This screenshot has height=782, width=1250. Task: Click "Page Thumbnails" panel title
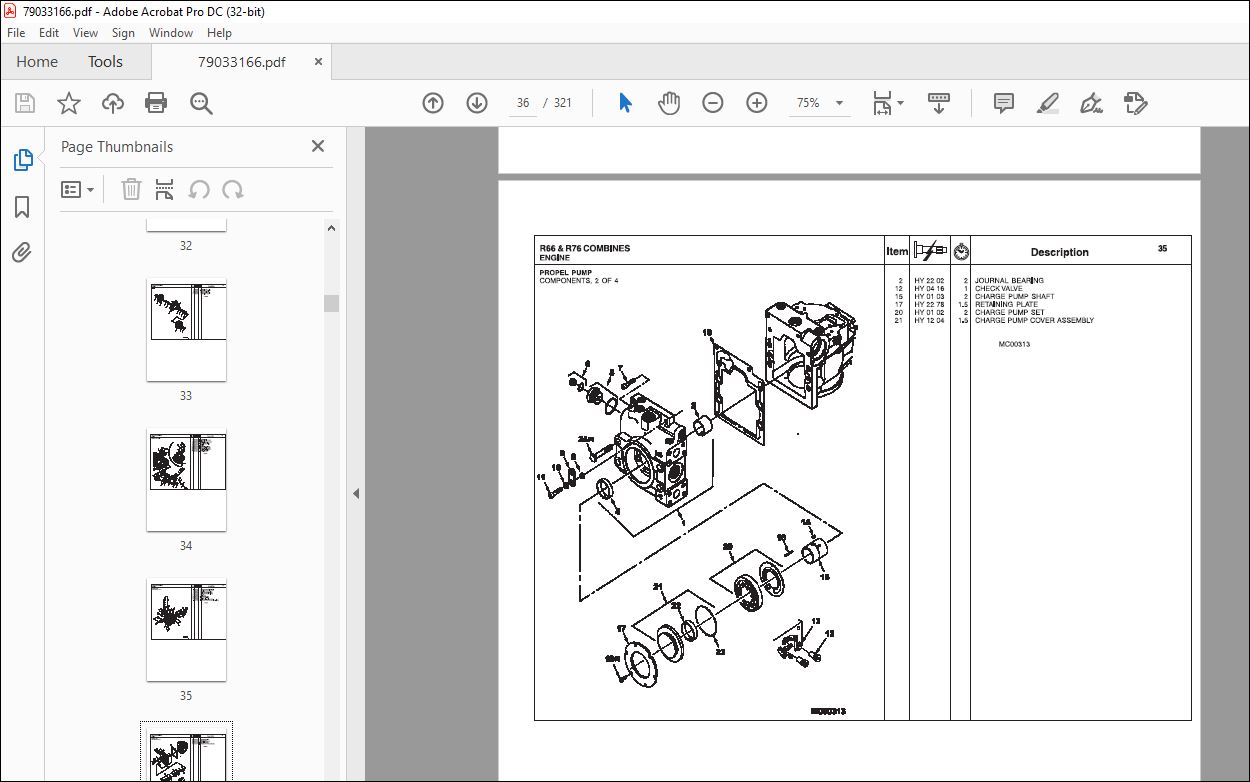point(117,146)
